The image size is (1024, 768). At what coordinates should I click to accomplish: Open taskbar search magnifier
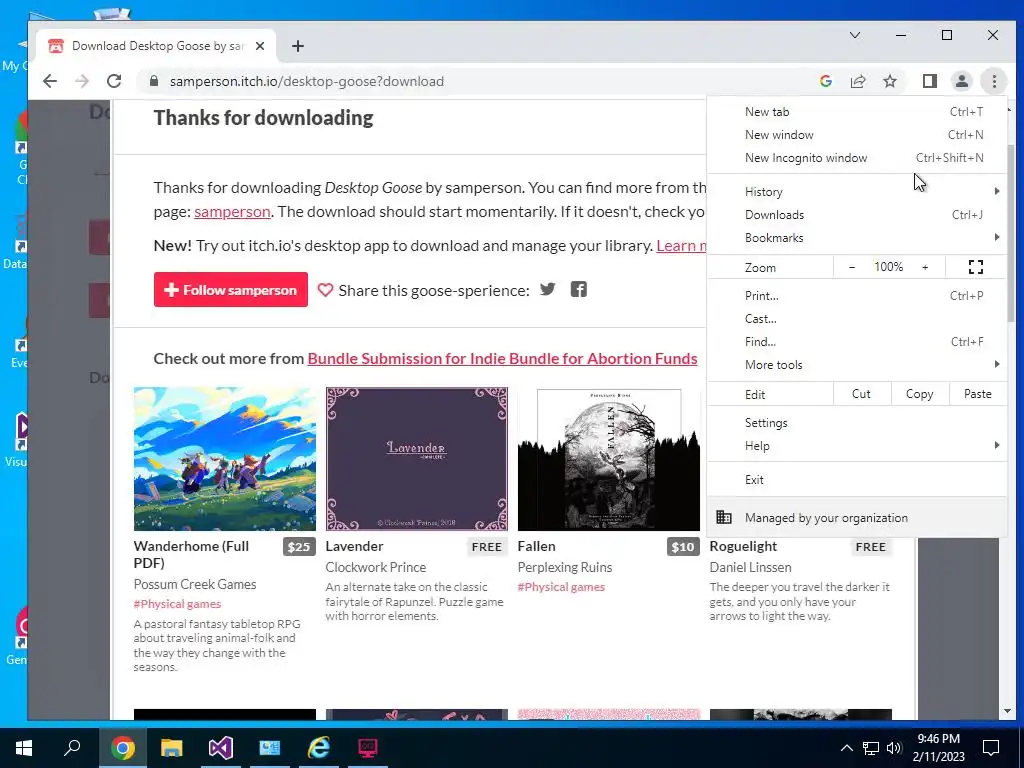(x=72, y=748)
